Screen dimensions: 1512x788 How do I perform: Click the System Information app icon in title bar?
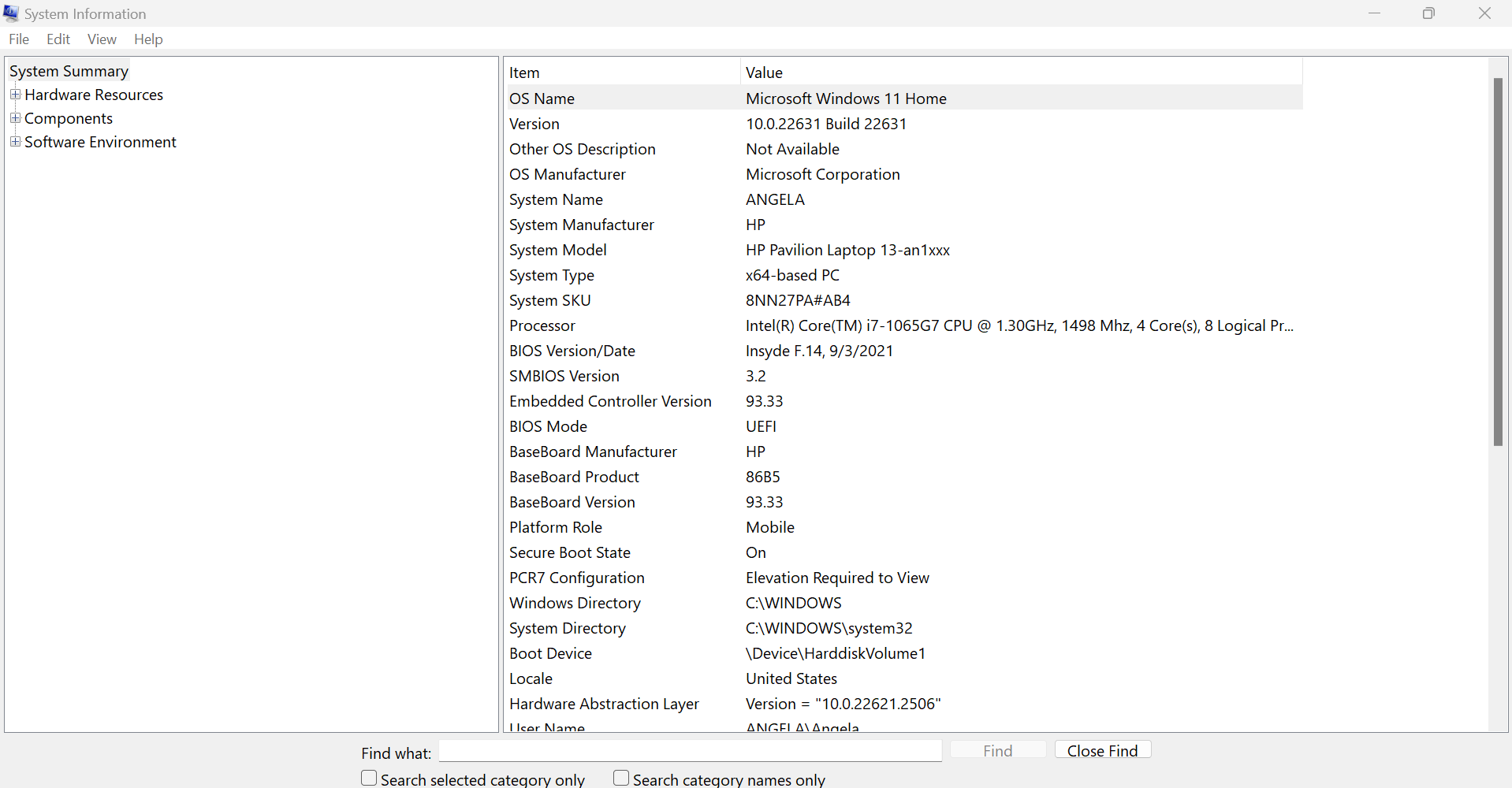(11, 13)
